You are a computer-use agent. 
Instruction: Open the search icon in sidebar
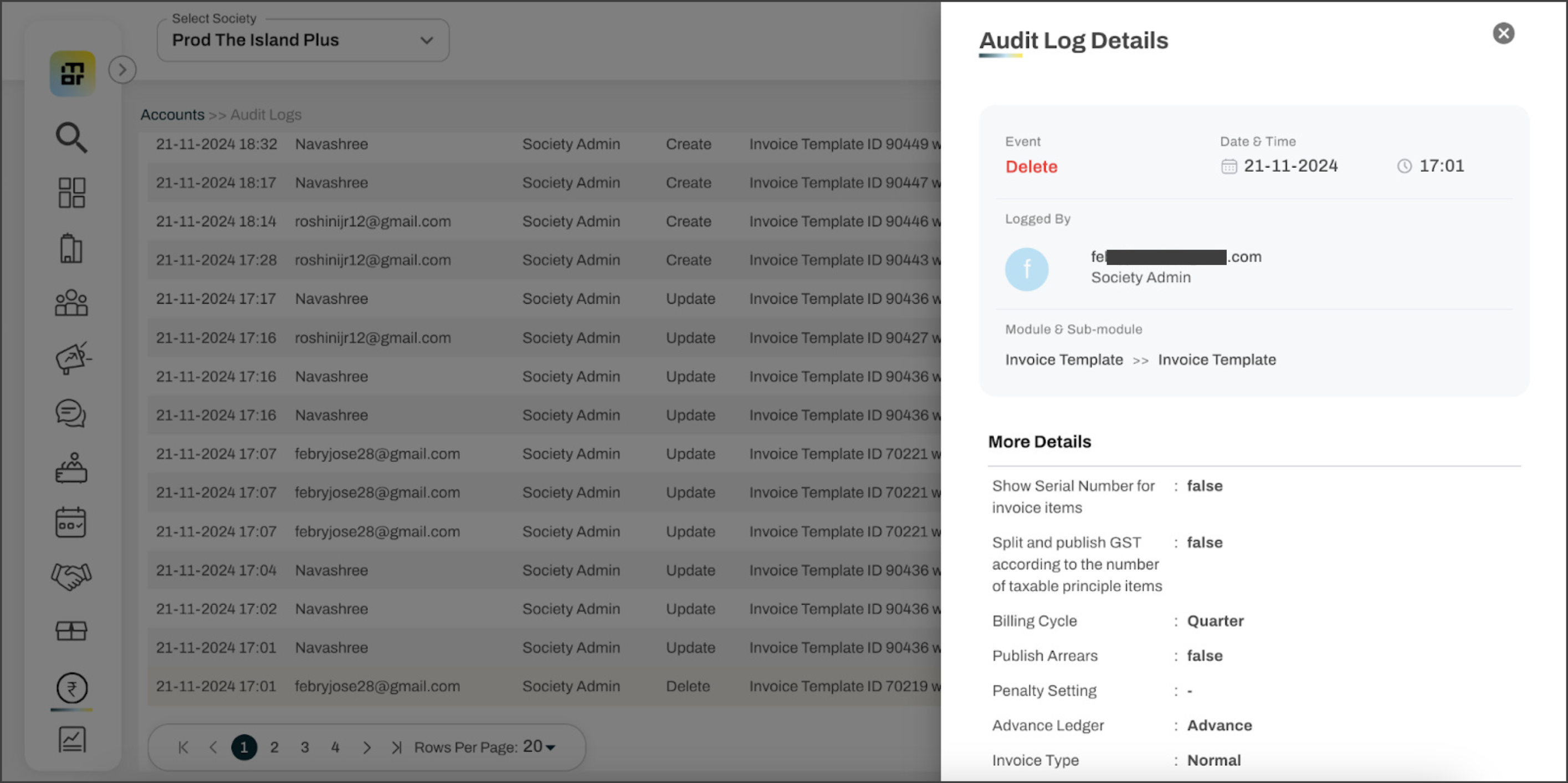pyautogui.click(x=71, y=137)
